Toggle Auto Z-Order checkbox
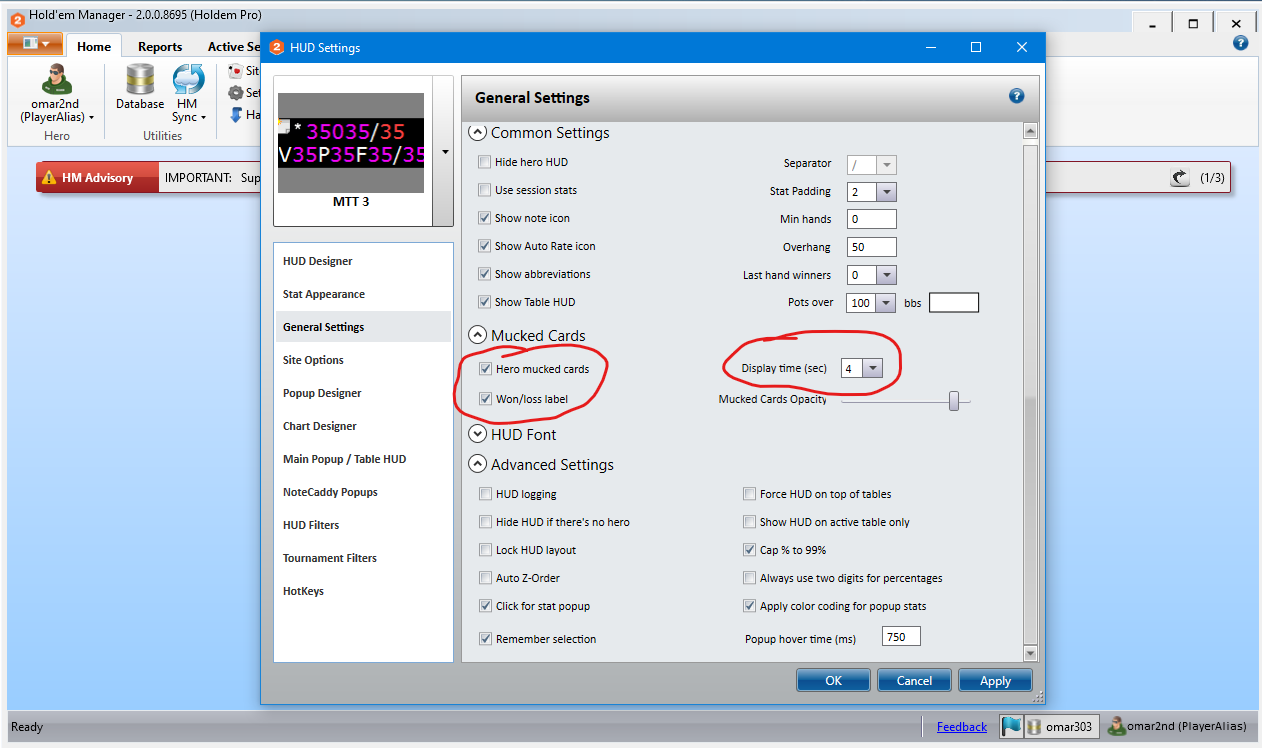This screenshot has height=748, width=1262. (x=486, y=578)
